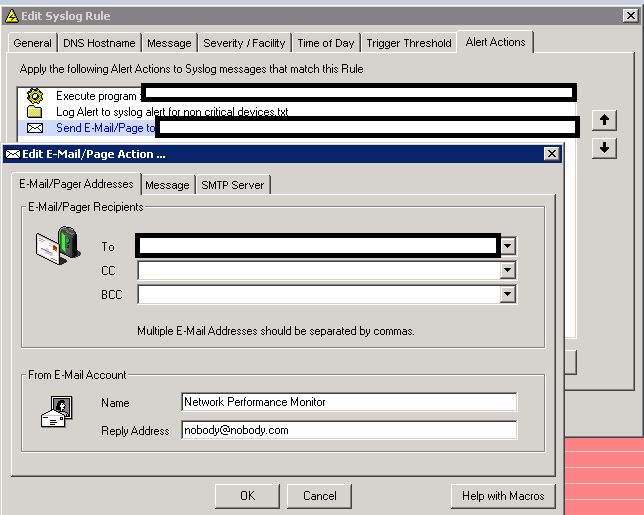Open the Trigger Threshold tab

(x=409, y=43)
